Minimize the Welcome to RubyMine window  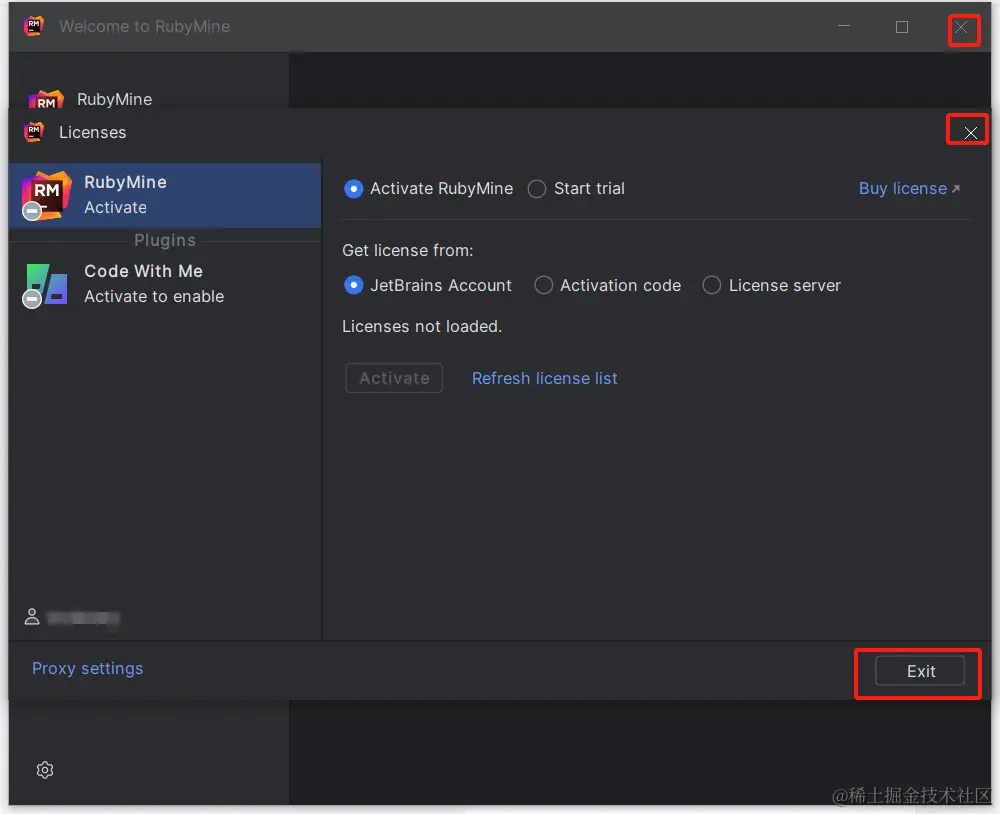click(x=844, y=27)
